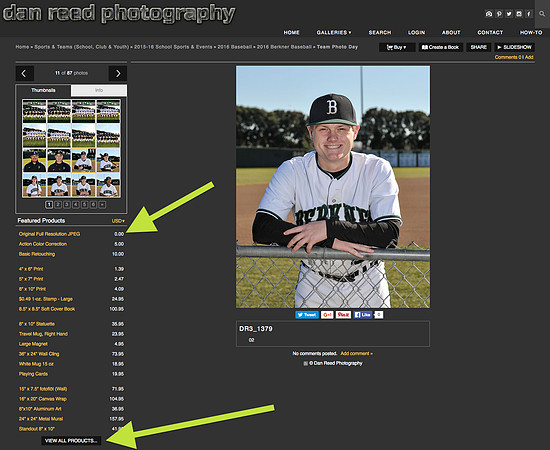Image resolution: width=550 pixels, height=450 pixels.
Task: Select Travel Mug, Right Hand product
Action: coord(43,334)
